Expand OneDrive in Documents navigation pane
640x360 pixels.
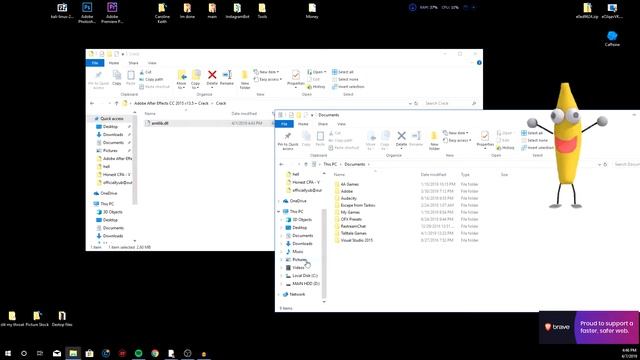(279, 201)
